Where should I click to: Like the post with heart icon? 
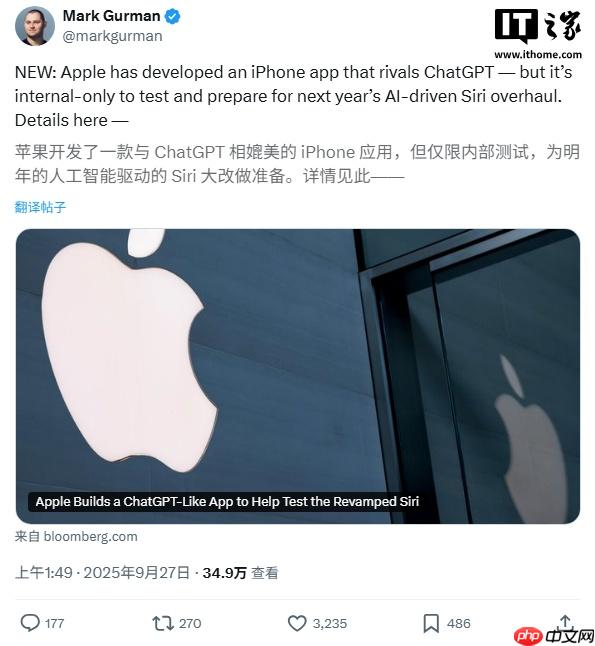[297, 623]
